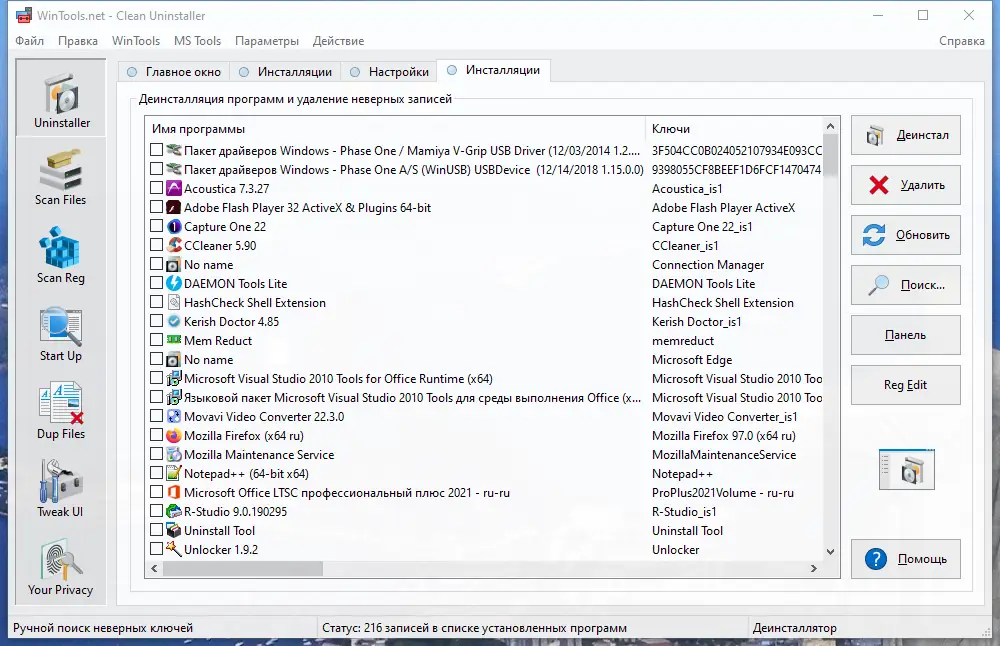Click the Unlocker 1.9.2 program icon
Viewport: 1000px width, 646px height.
(x=174, y=549)
